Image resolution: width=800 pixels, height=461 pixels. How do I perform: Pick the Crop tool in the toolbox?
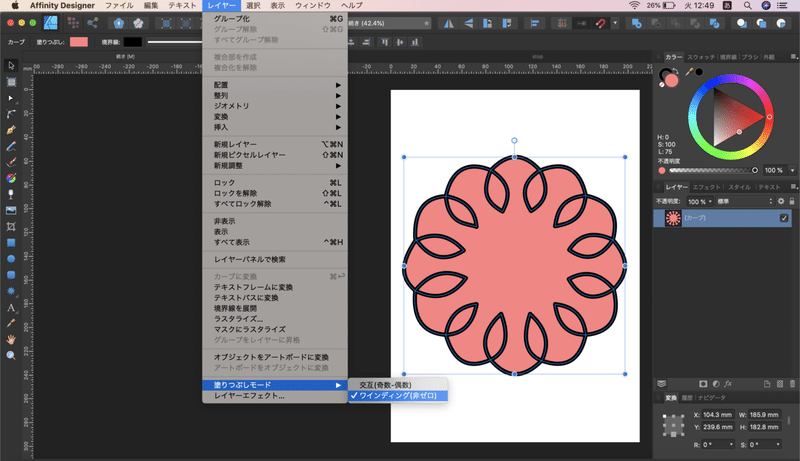coord(11,227)
